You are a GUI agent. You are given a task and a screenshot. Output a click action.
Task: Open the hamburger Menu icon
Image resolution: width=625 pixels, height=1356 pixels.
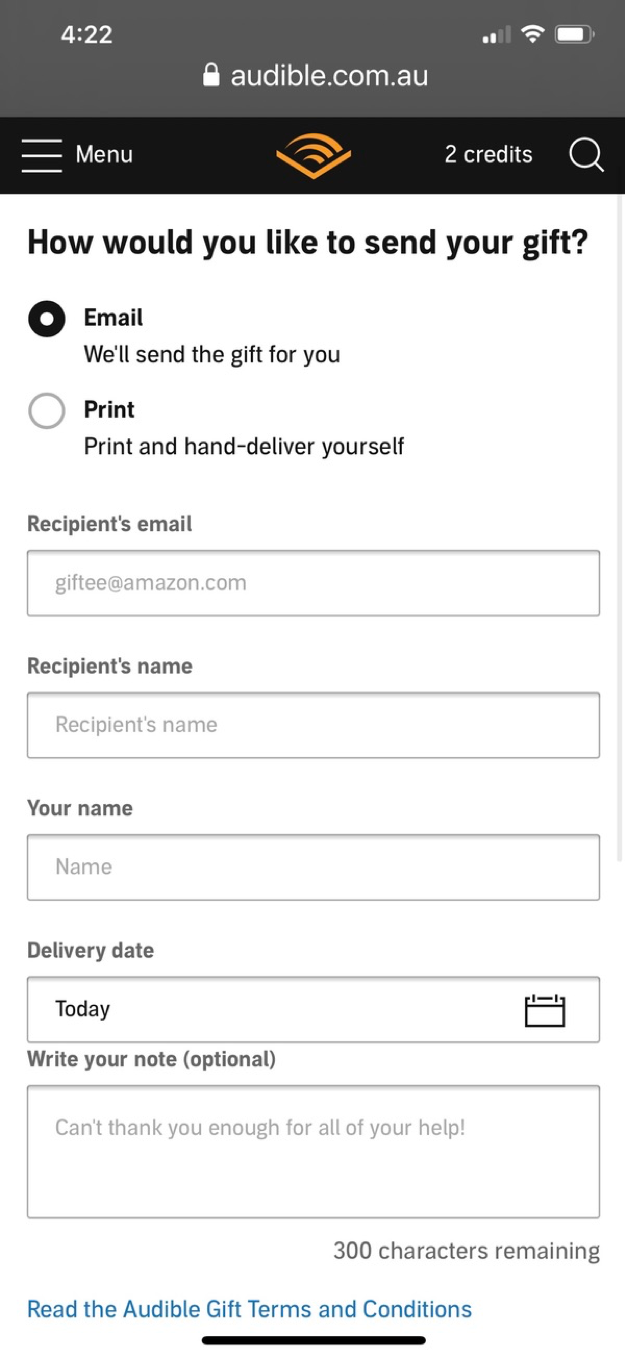pyautogui.click(x=42, y=155)
